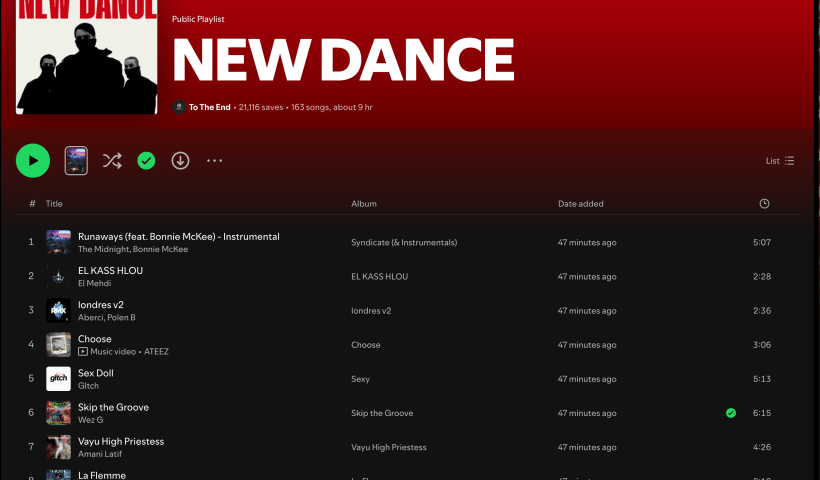Download the NEW DANCE playlist
Image resolution: width=820 pixels, height=480 pixels.
point(180,160)
